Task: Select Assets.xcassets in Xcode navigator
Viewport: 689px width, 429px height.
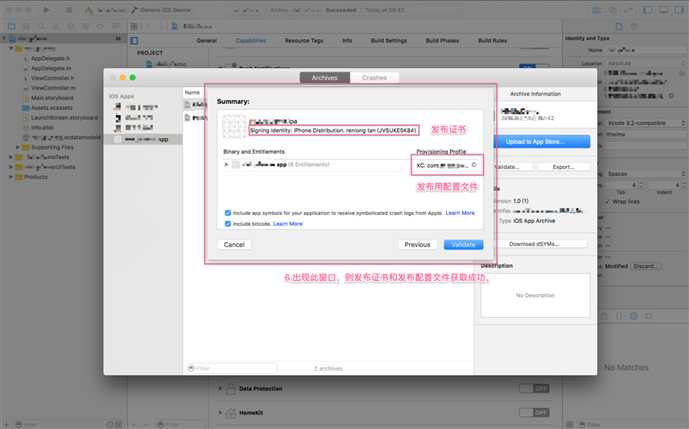Action: 51,108
